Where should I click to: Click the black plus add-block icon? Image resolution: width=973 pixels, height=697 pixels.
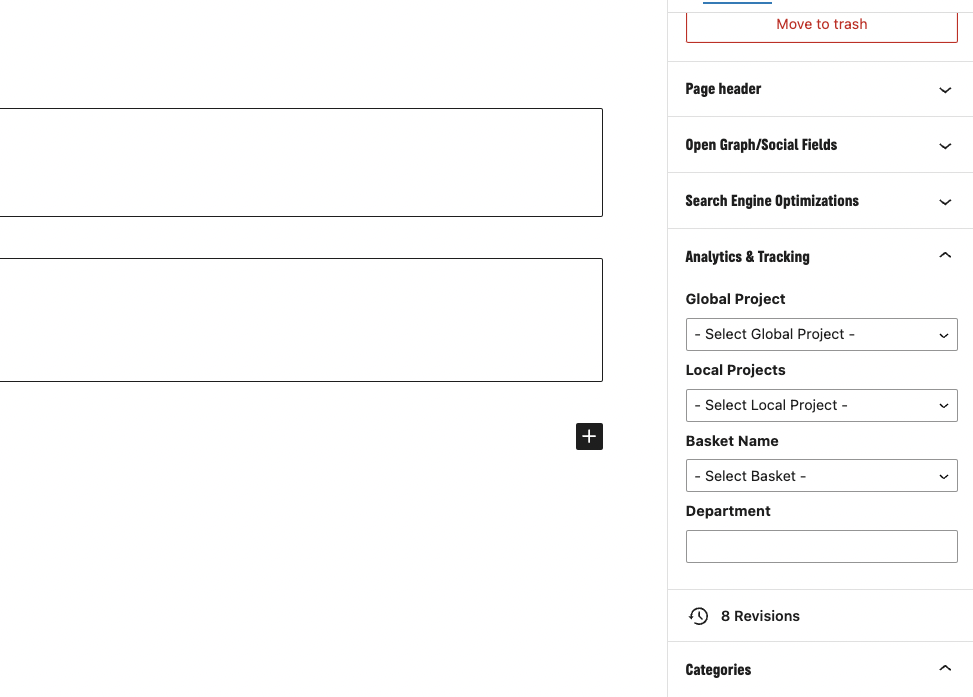tap(589, 436)
